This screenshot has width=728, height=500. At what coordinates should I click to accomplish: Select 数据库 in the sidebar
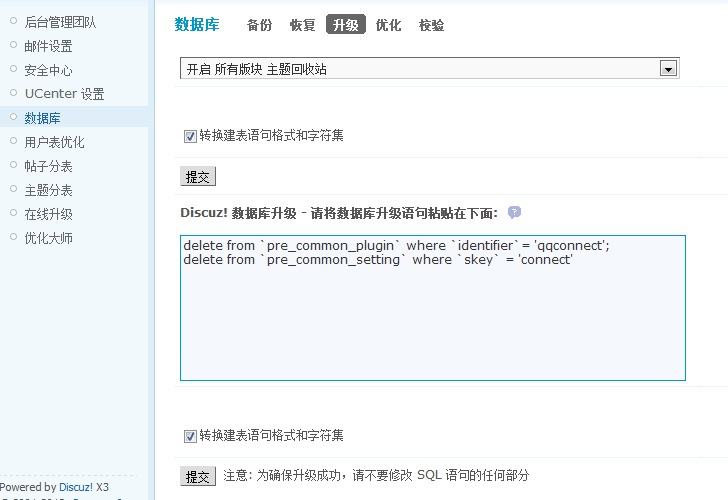click(x=42, y=118)
